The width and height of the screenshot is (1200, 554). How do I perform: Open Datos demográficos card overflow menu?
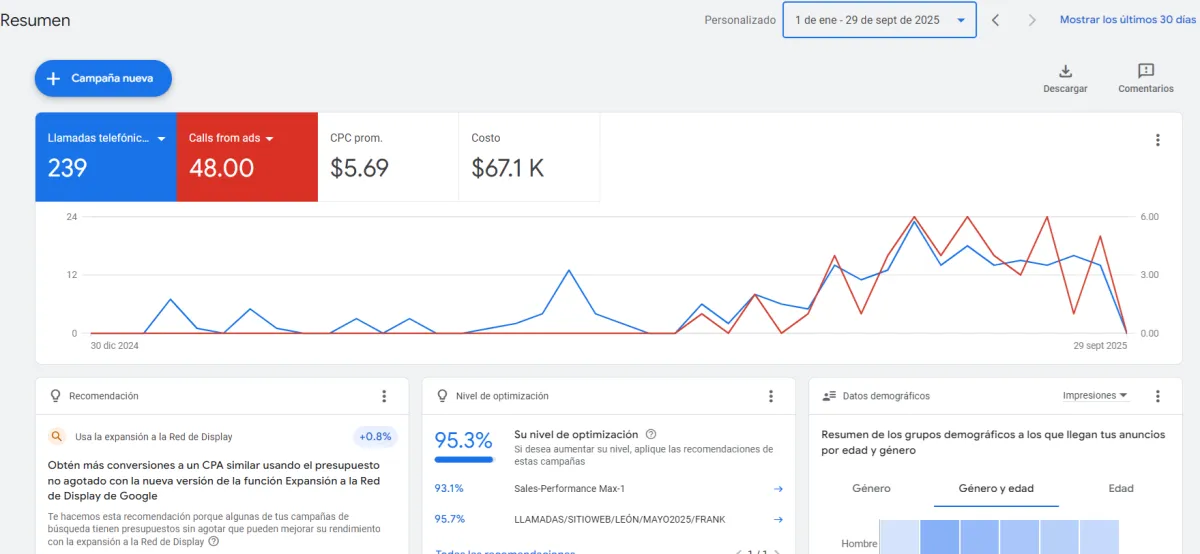click(x=1158, y=397)
